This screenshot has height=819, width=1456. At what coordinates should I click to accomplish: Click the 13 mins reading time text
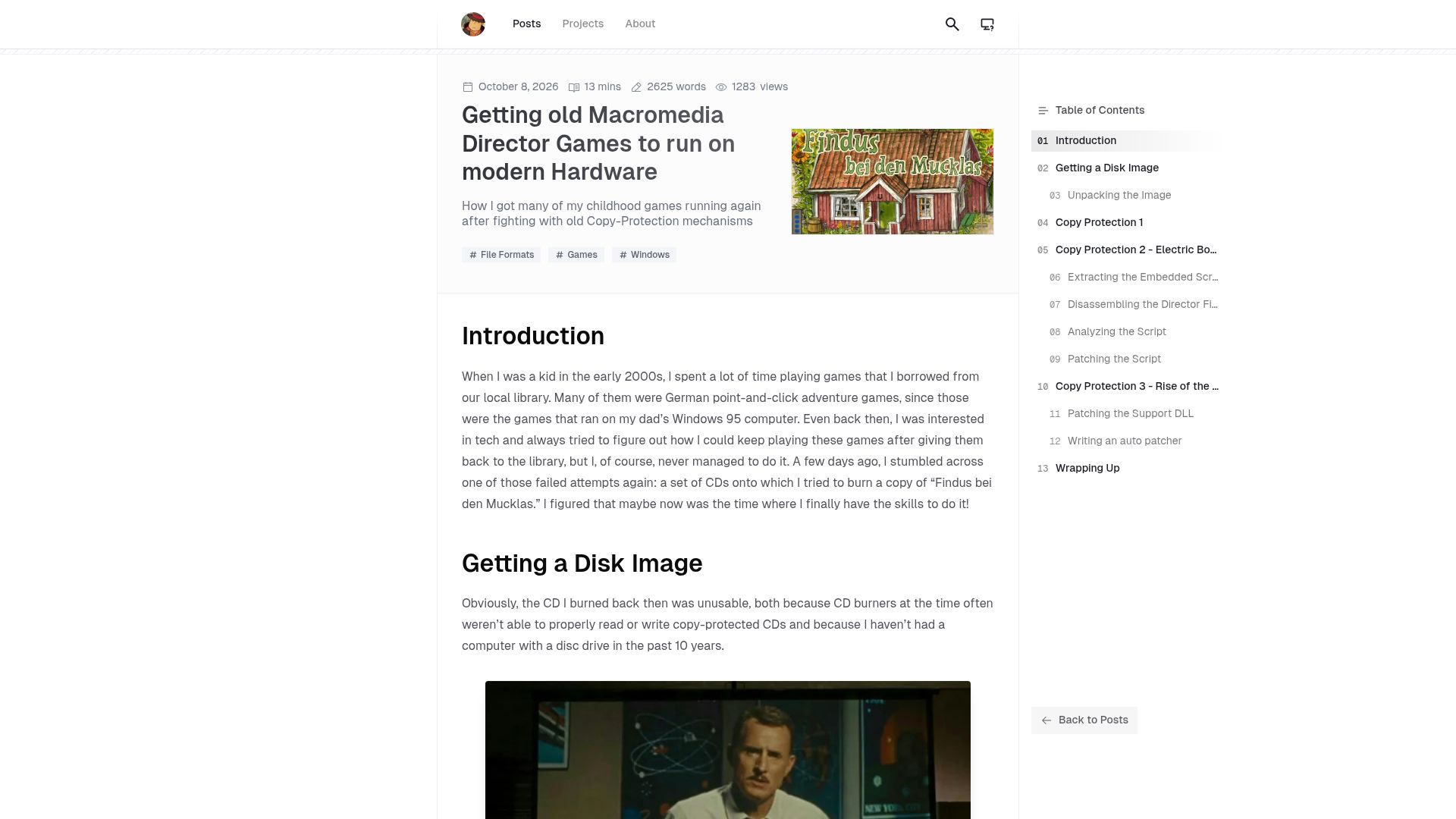tap(602, 87)
